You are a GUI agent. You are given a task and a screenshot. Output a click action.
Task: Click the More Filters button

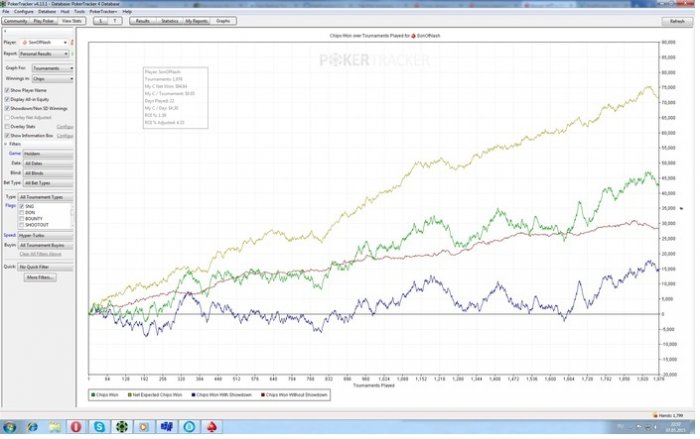click(x=40, y=278)
